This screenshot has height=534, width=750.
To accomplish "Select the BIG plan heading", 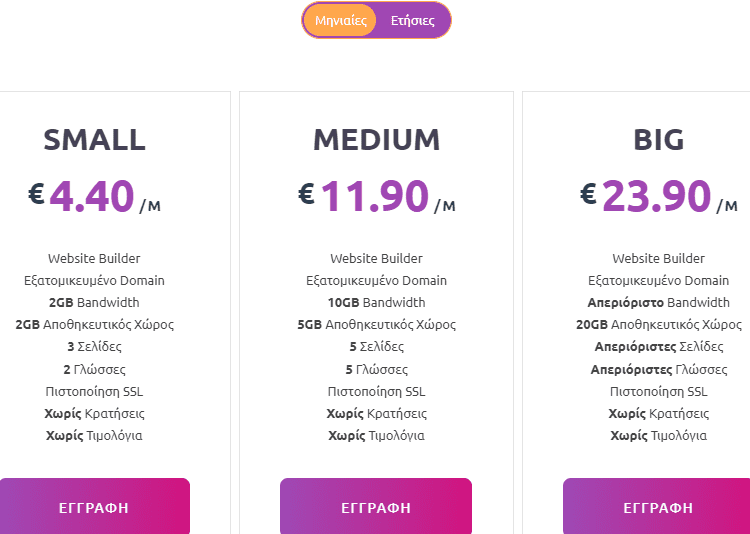I will 659,140.
